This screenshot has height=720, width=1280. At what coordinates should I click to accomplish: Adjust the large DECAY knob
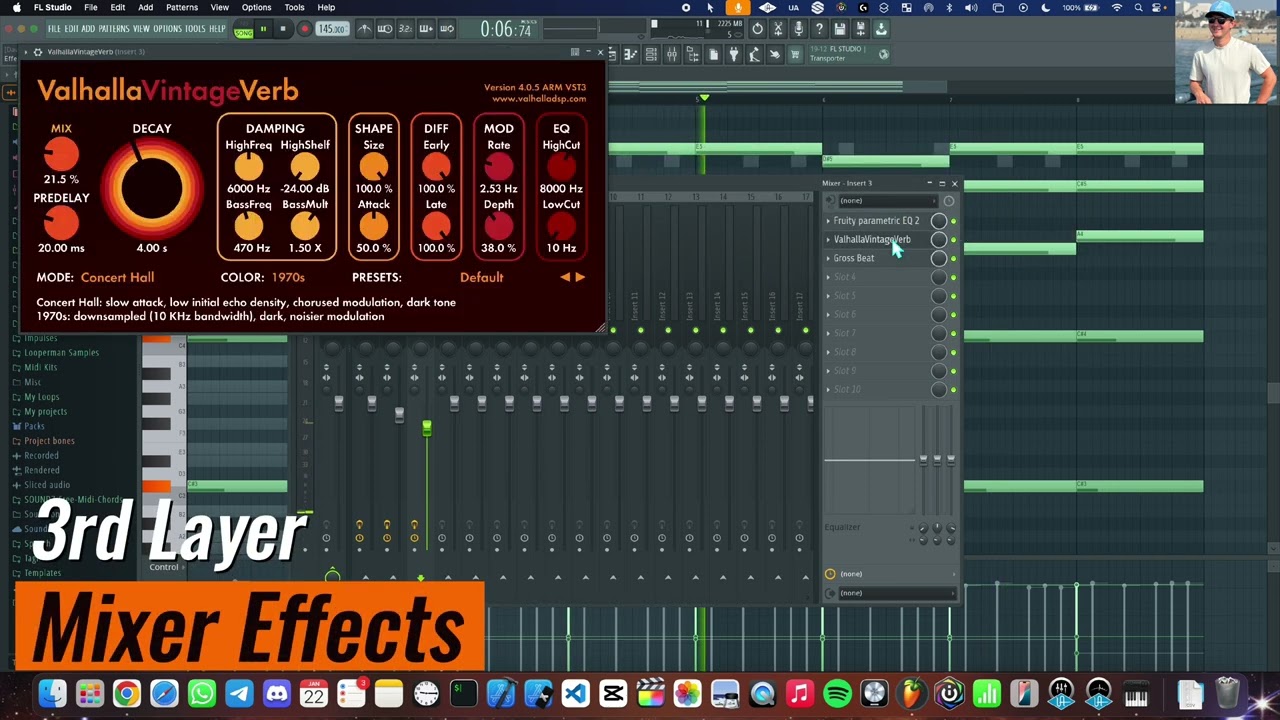click(152, 187)
